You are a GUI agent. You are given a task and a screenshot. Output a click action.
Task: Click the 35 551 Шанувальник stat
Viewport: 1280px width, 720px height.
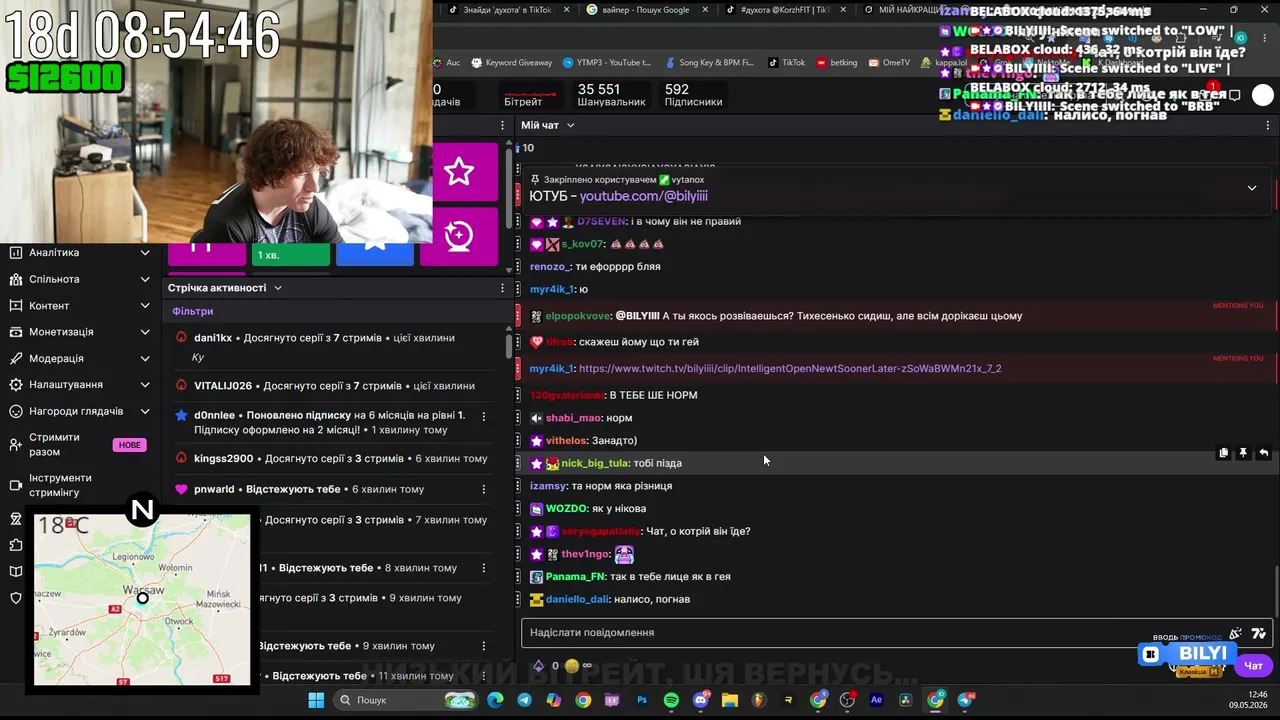[x=611, y=95]
